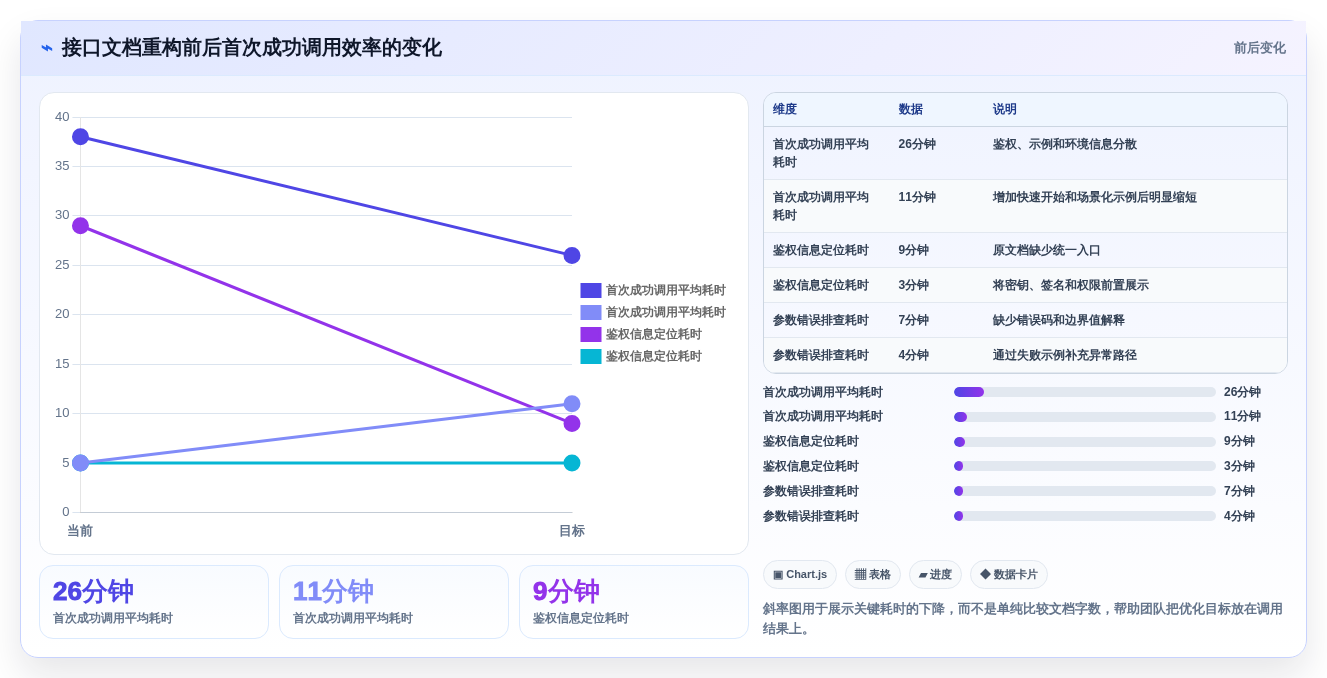The image size is (1327, 678).
Task: Select the cyan data point at 目标
Action: tap(572, 463)
